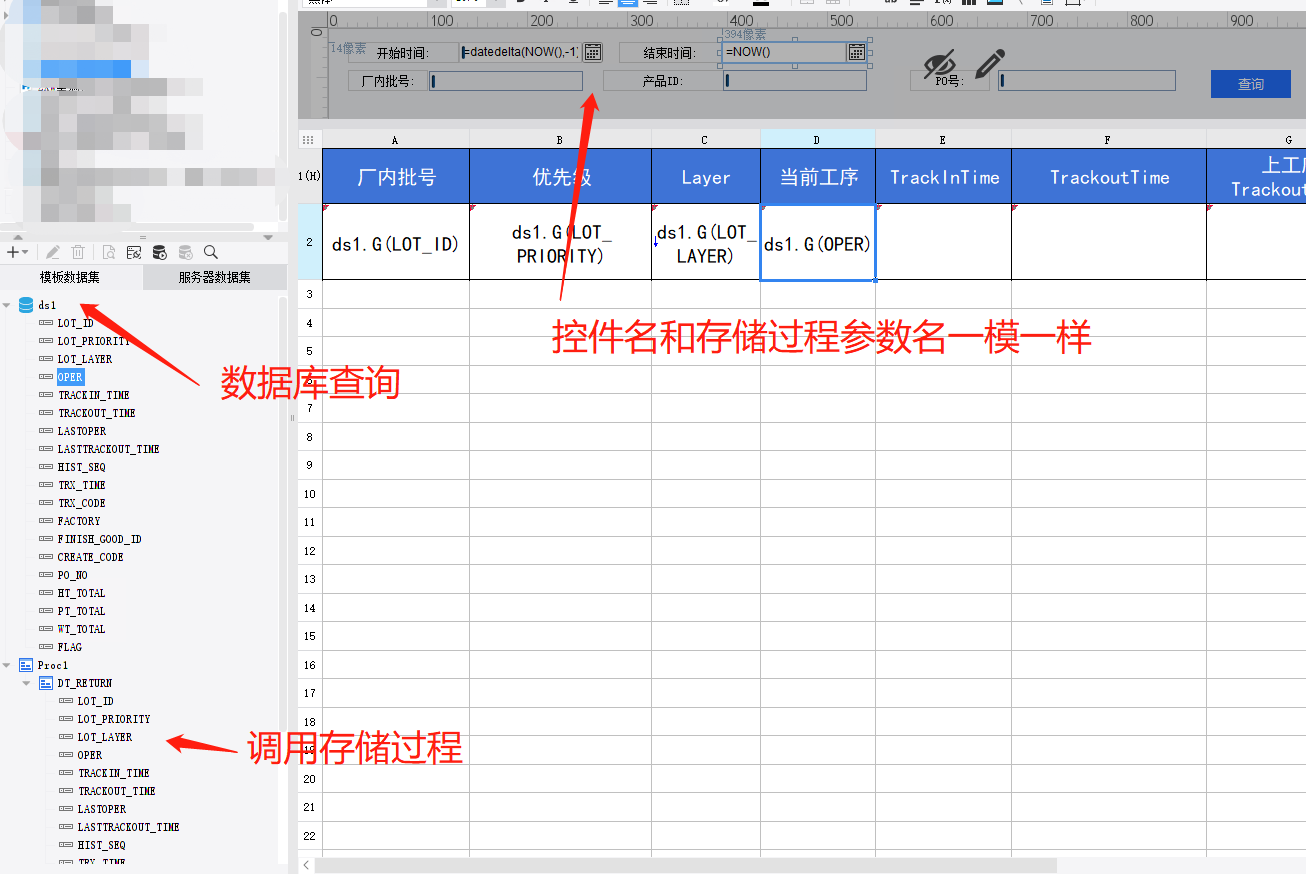
Task: Switch to 服务器数据集 tab
Action: 215,277
